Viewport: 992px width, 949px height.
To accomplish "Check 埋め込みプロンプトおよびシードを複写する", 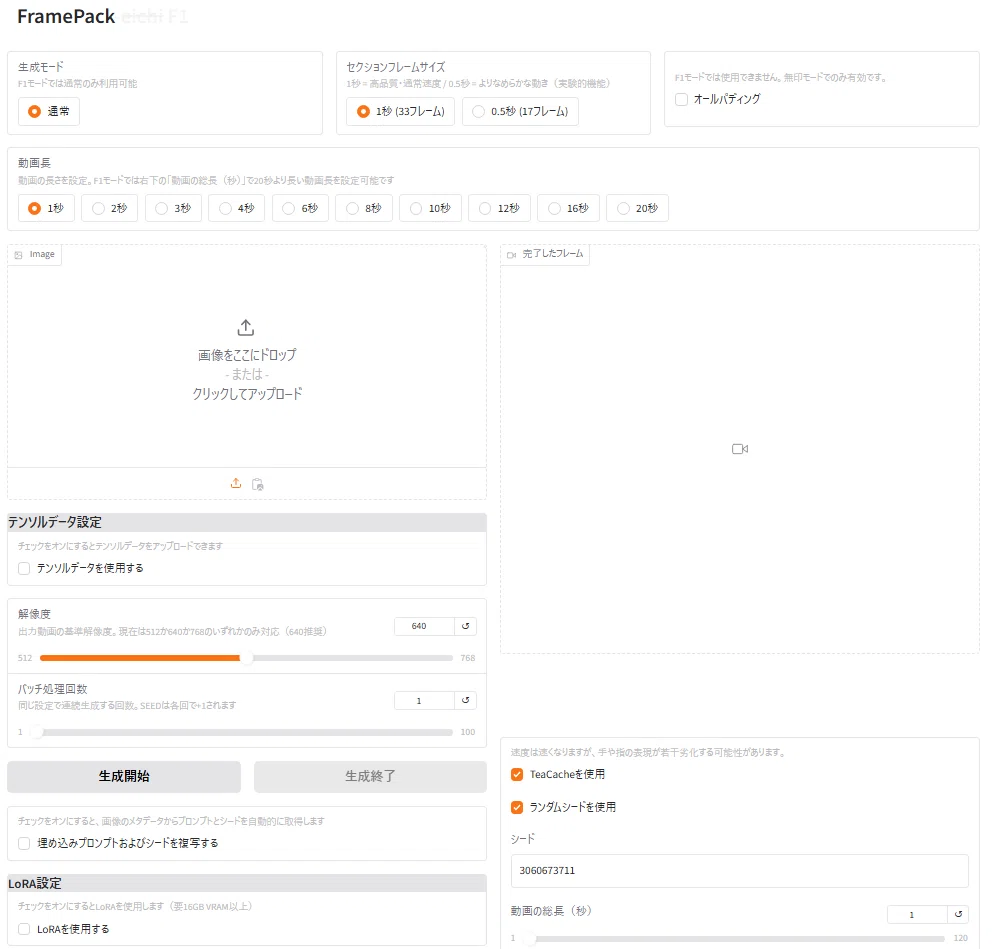I will tap(24, 843).
